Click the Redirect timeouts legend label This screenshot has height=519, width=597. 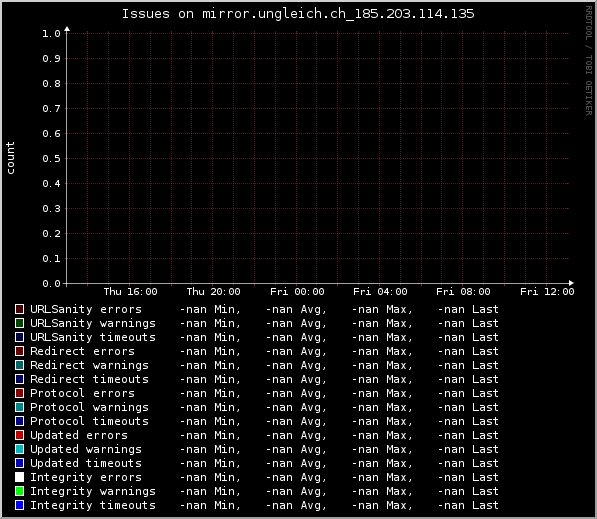click(x=89, y=379)
